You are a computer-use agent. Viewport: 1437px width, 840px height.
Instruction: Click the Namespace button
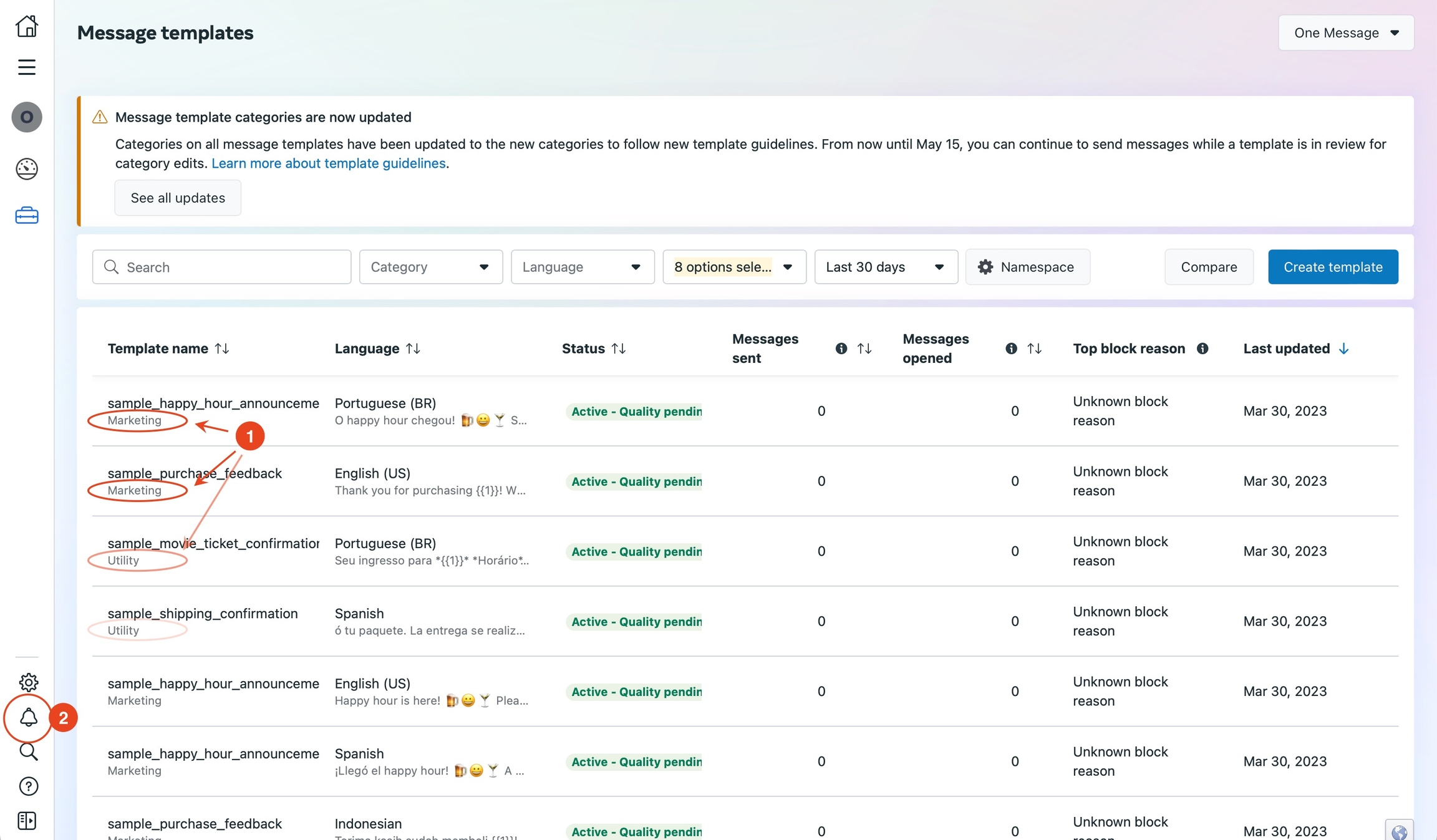(1027, 267)
